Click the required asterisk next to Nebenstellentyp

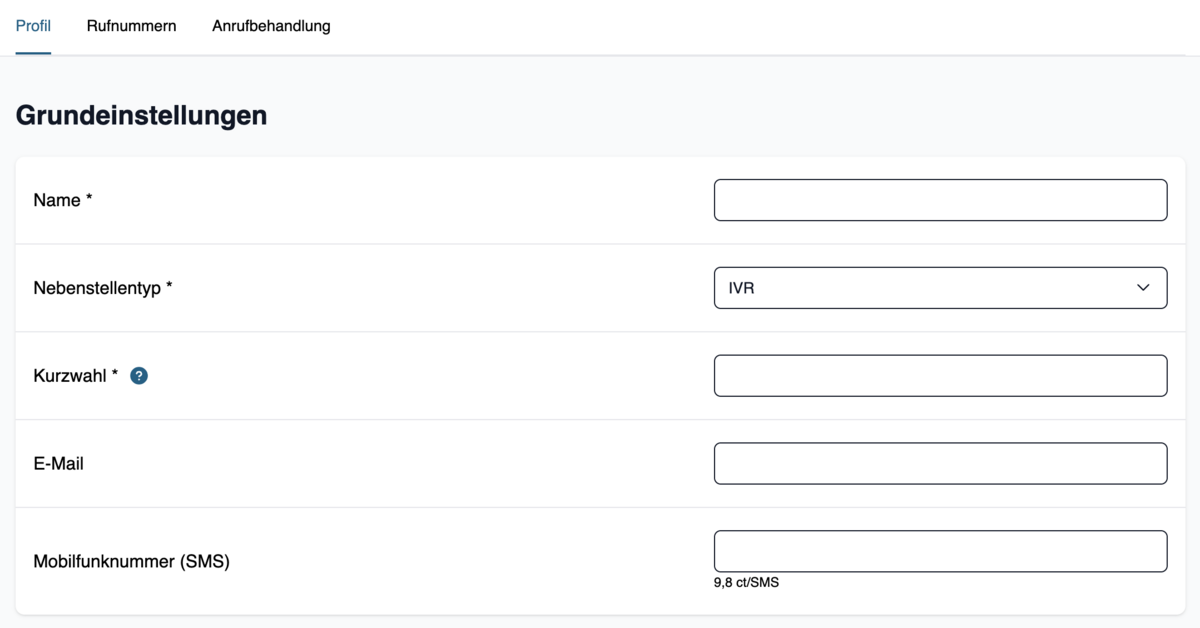pos(169,286)
